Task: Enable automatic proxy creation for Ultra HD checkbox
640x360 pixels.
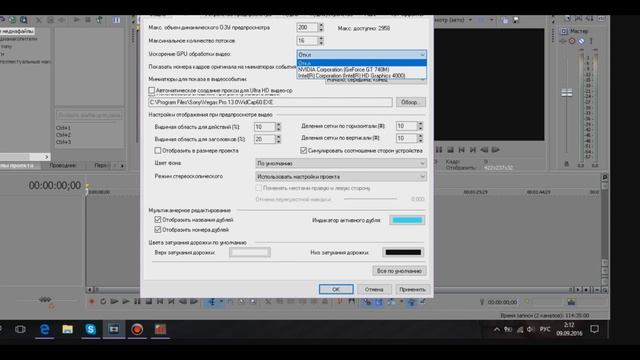Action: [151, 90]
